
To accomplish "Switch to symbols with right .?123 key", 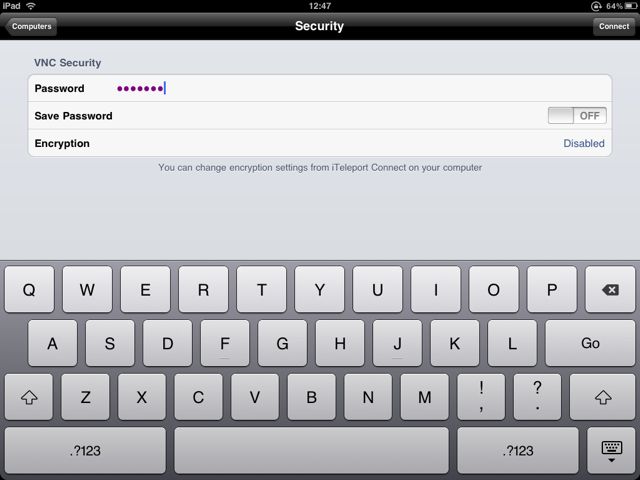I will pos(518,451).
